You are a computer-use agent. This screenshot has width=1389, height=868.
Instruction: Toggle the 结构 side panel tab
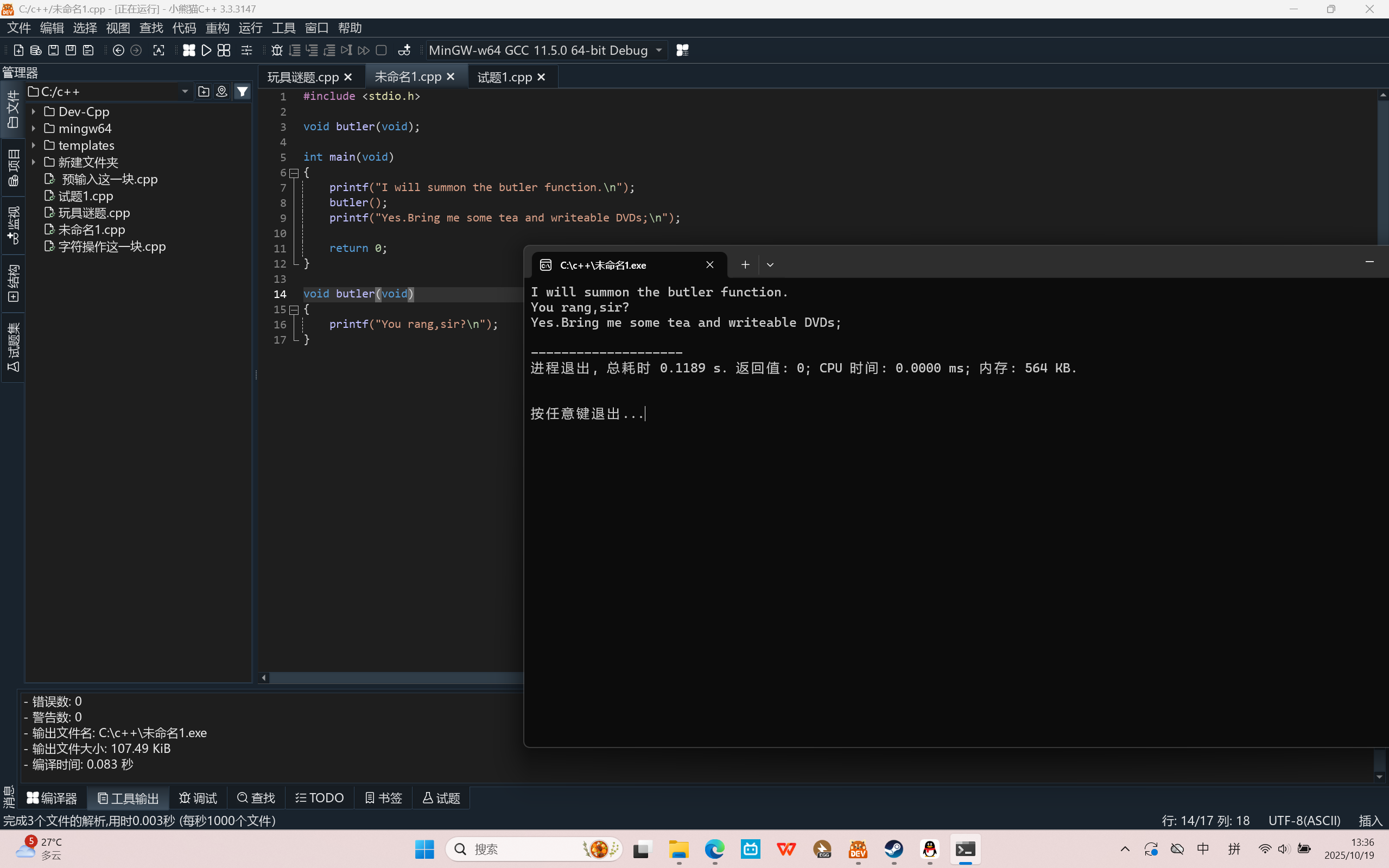coord(12,283)
